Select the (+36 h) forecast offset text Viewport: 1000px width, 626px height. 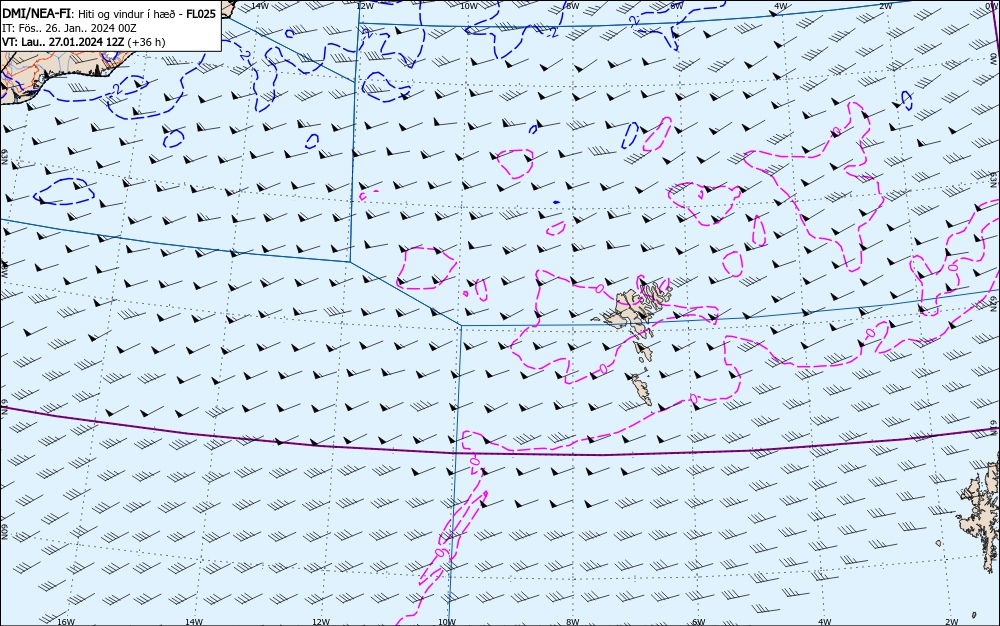coord(147,42)
